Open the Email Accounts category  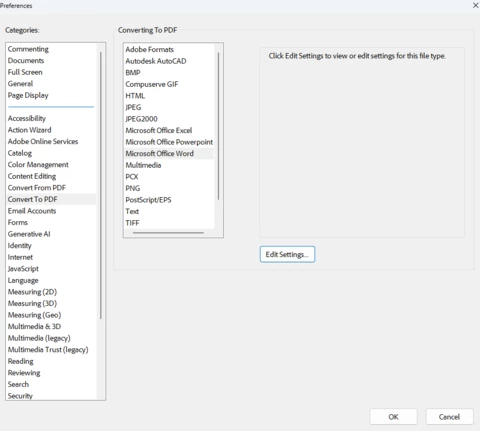tap(32, 211)
